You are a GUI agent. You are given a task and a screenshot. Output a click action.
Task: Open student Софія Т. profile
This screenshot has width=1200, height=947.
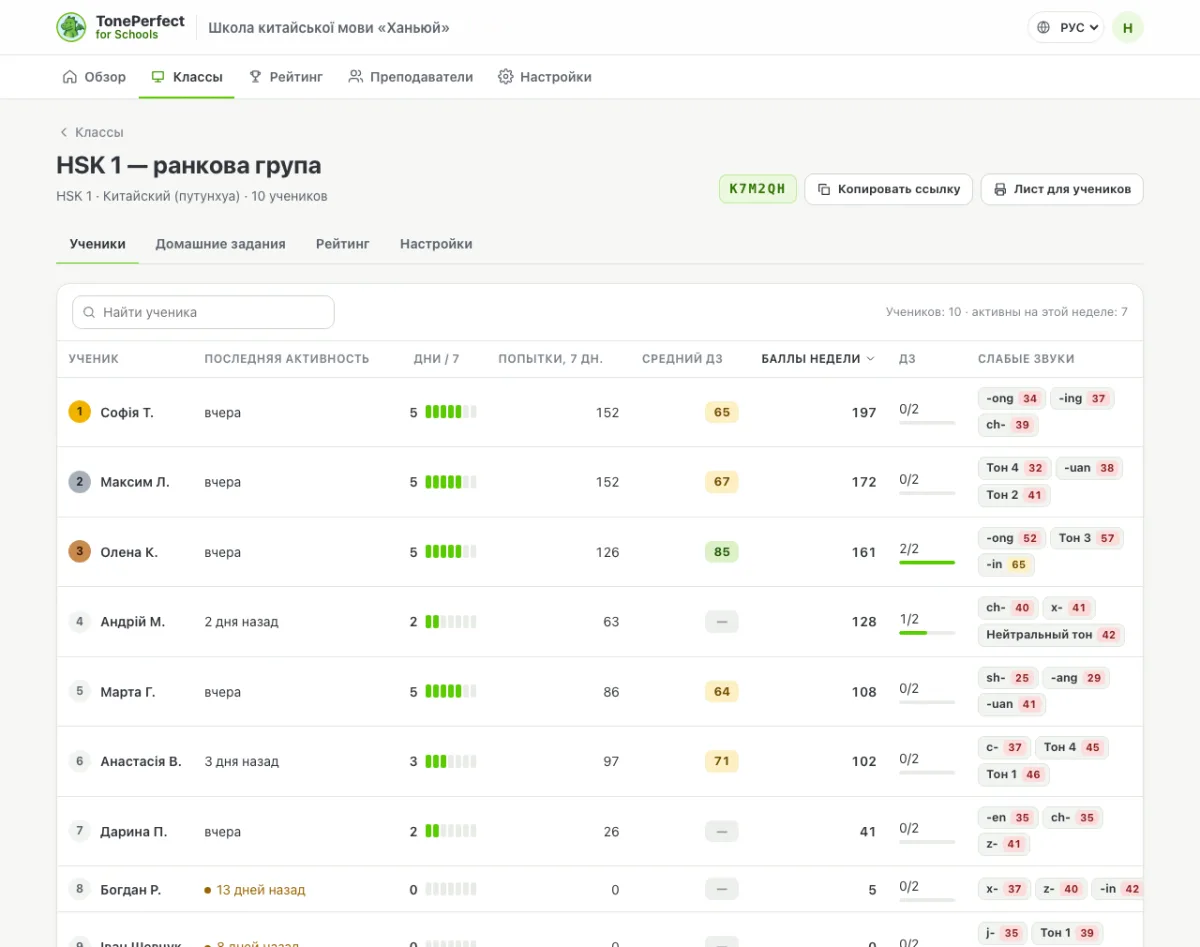click(127, 412)
